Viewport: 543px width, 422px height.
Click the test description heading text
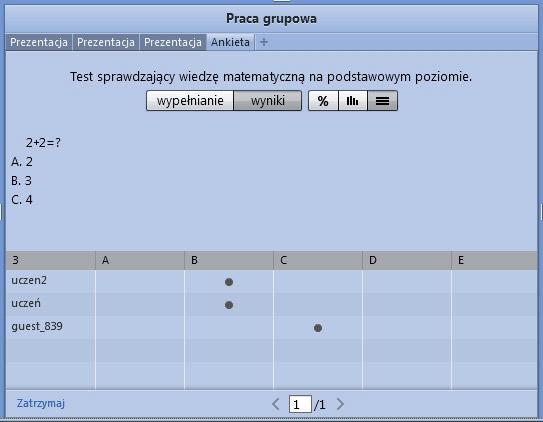click(271, 77)
